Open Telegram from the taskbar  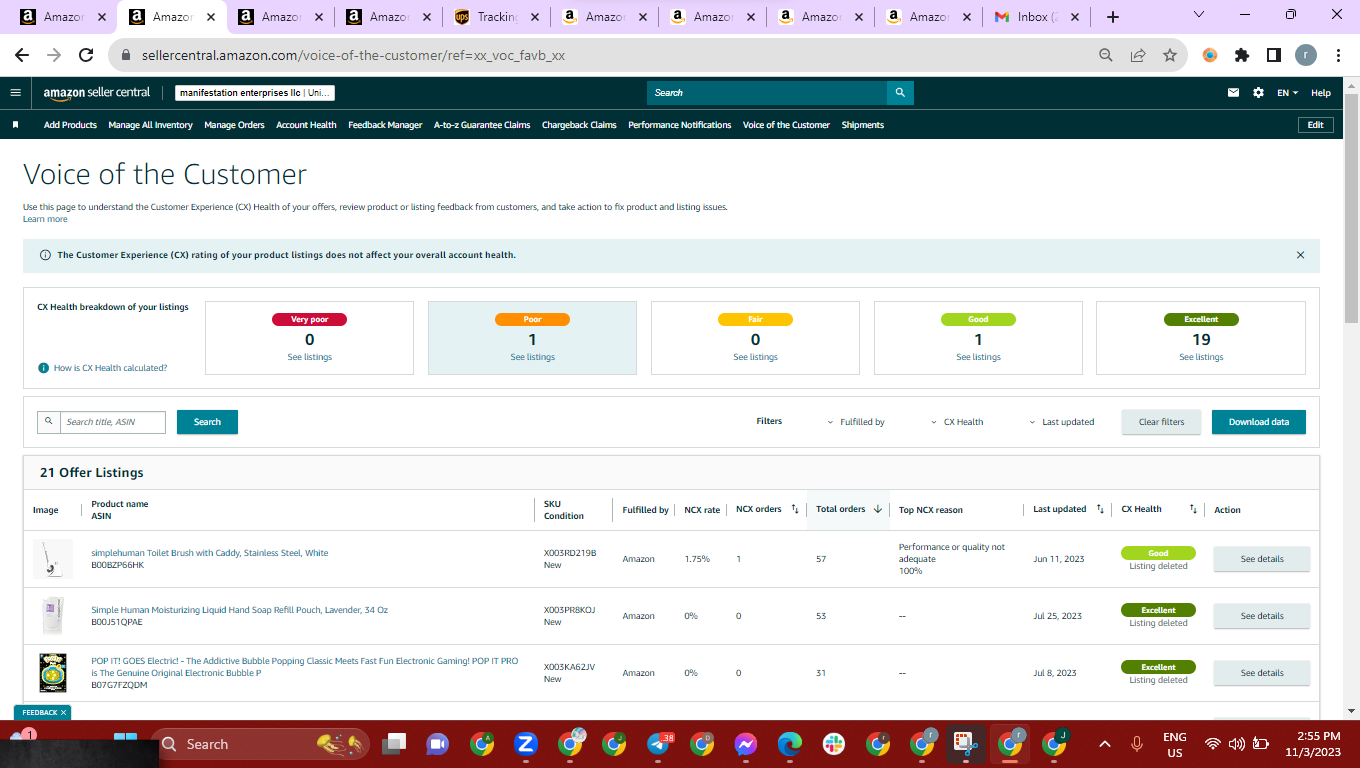(x=659, y=744)
